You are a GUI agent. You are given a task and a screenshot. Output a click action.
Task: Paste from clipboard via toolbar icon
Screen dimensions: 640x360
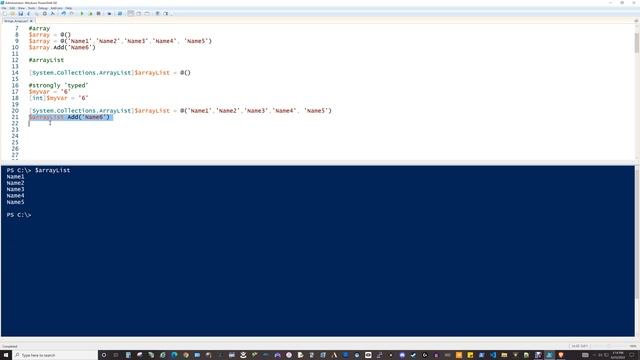(x=44, y=13)
